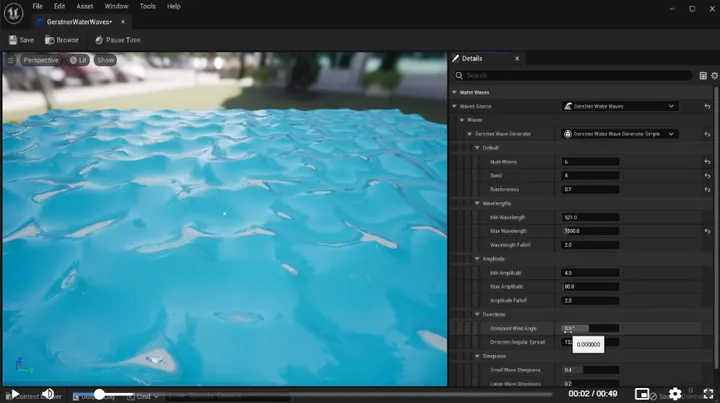Mute the video volume icon
The width and height of the screenshot is (720, 403).
point(48,394)
